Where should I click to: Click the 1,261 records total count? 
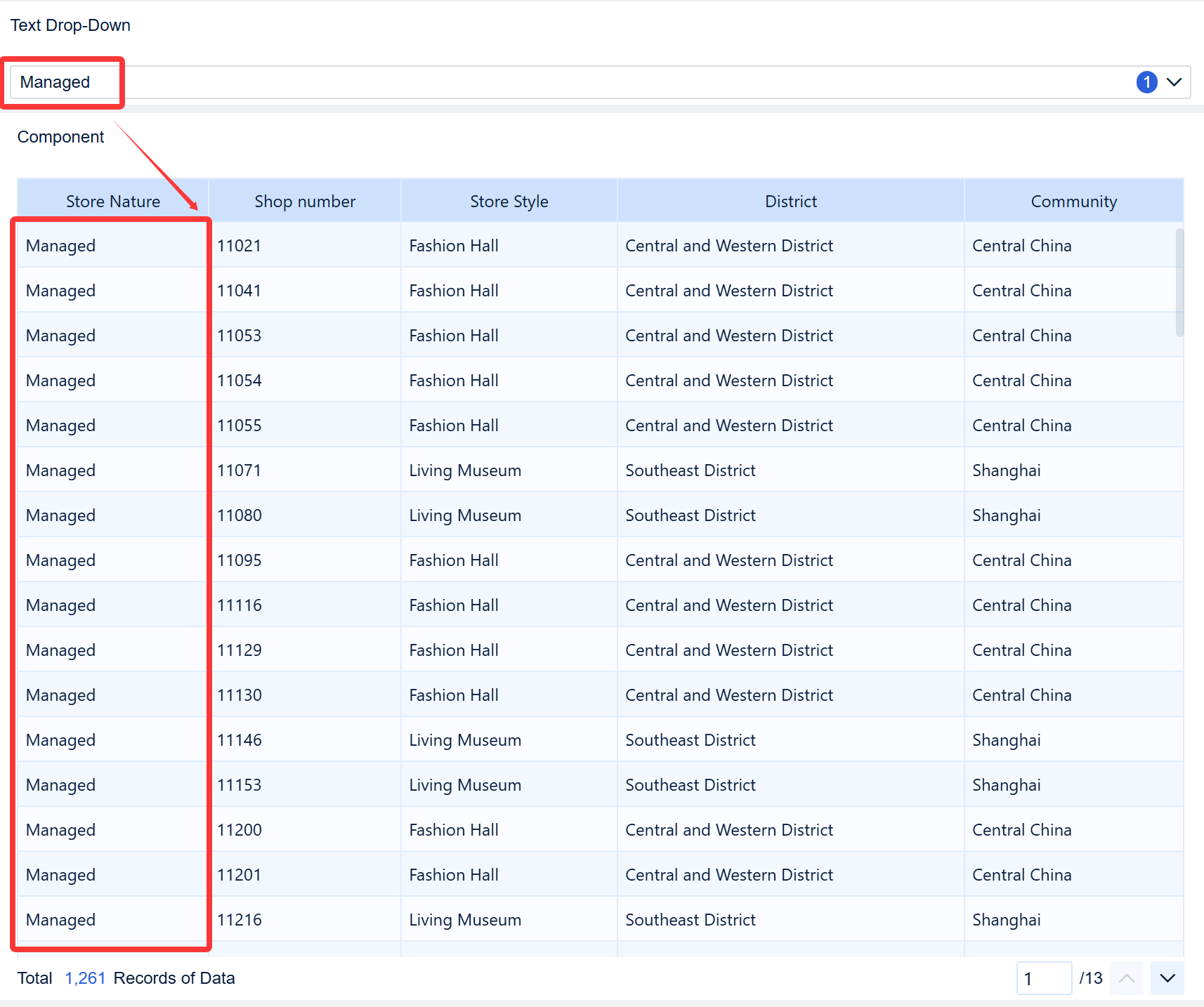pyautogui.click(x=85, y=978)
